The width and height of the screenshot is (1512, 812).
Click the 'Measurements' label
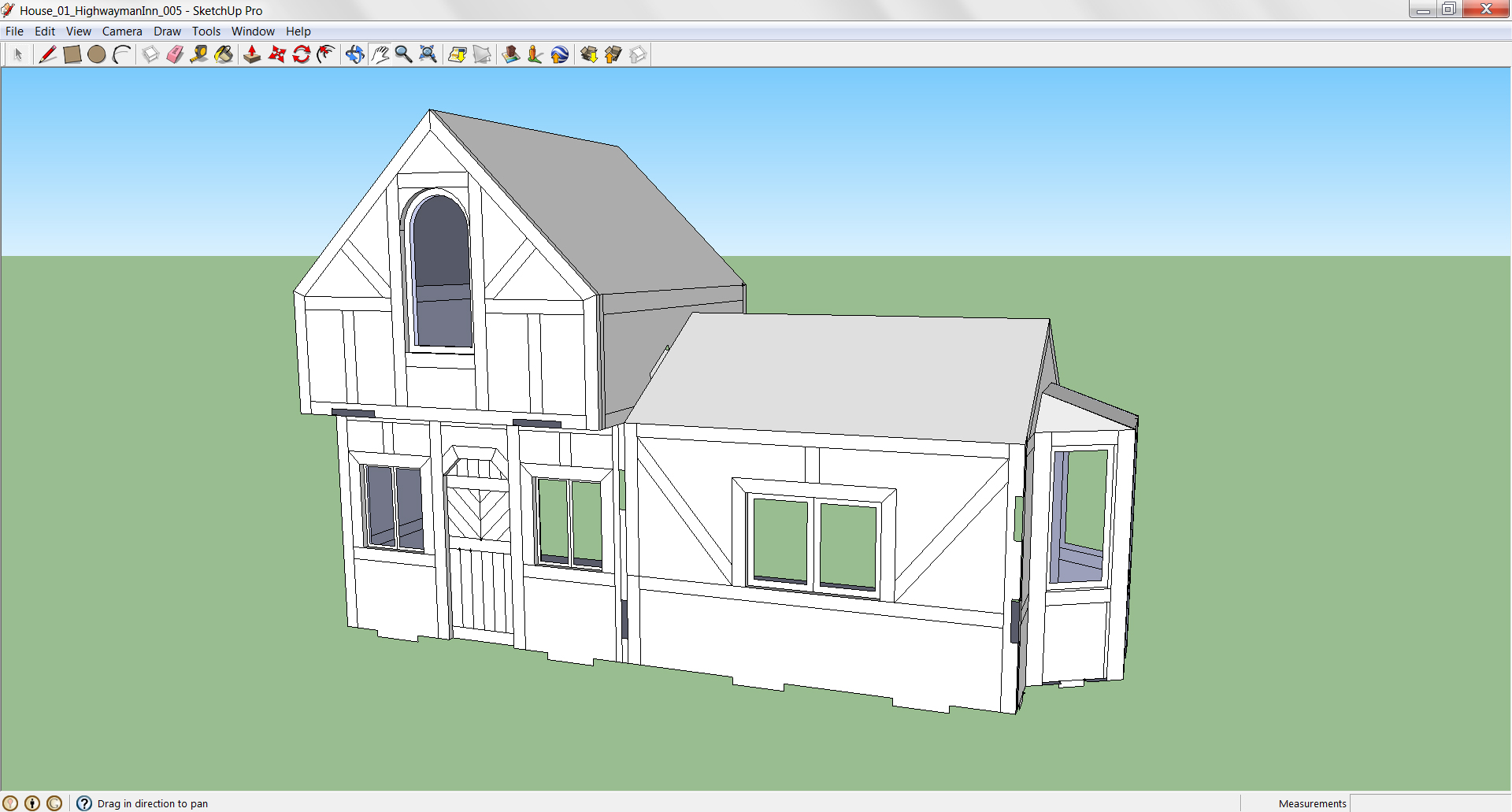[x=1312, y=803]
